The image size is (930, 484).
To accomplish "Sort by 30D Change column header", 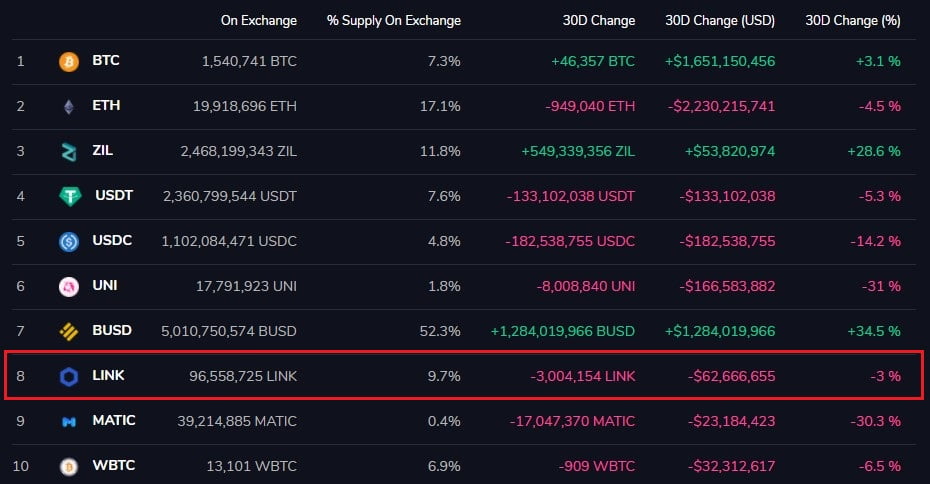I will (599, 20).
